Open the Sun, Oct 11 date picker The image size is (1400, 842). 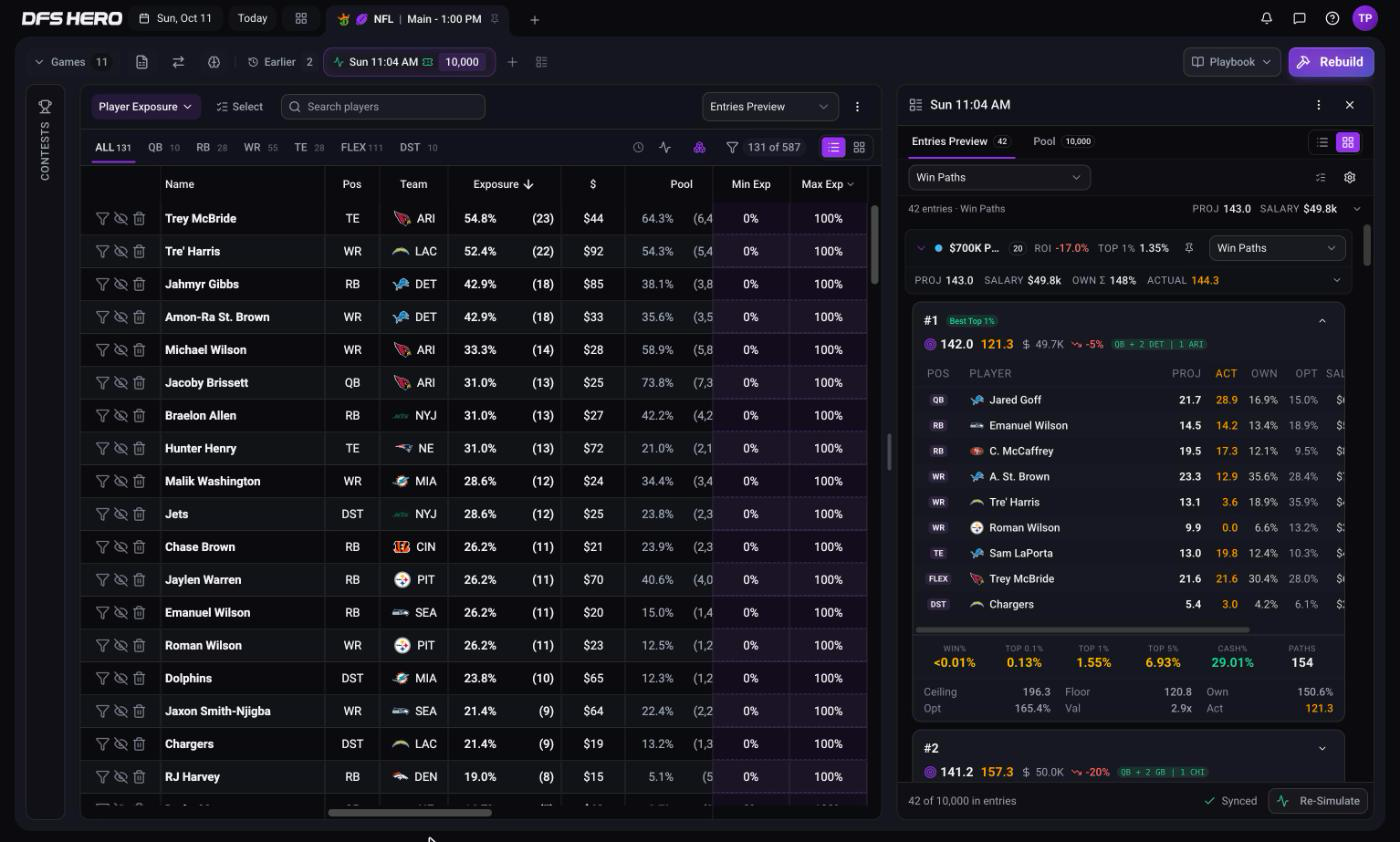pyautogui.click(x=175, y=18)
